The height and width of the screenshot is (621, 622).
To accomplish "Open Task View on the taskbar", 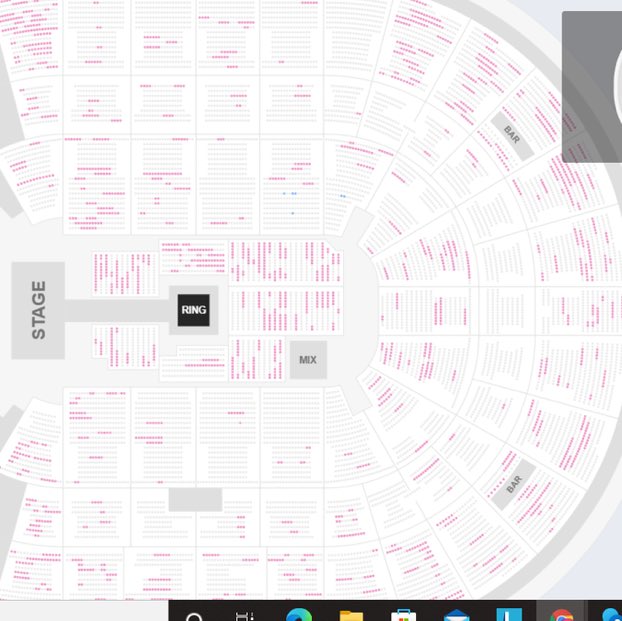I will 245,617.
